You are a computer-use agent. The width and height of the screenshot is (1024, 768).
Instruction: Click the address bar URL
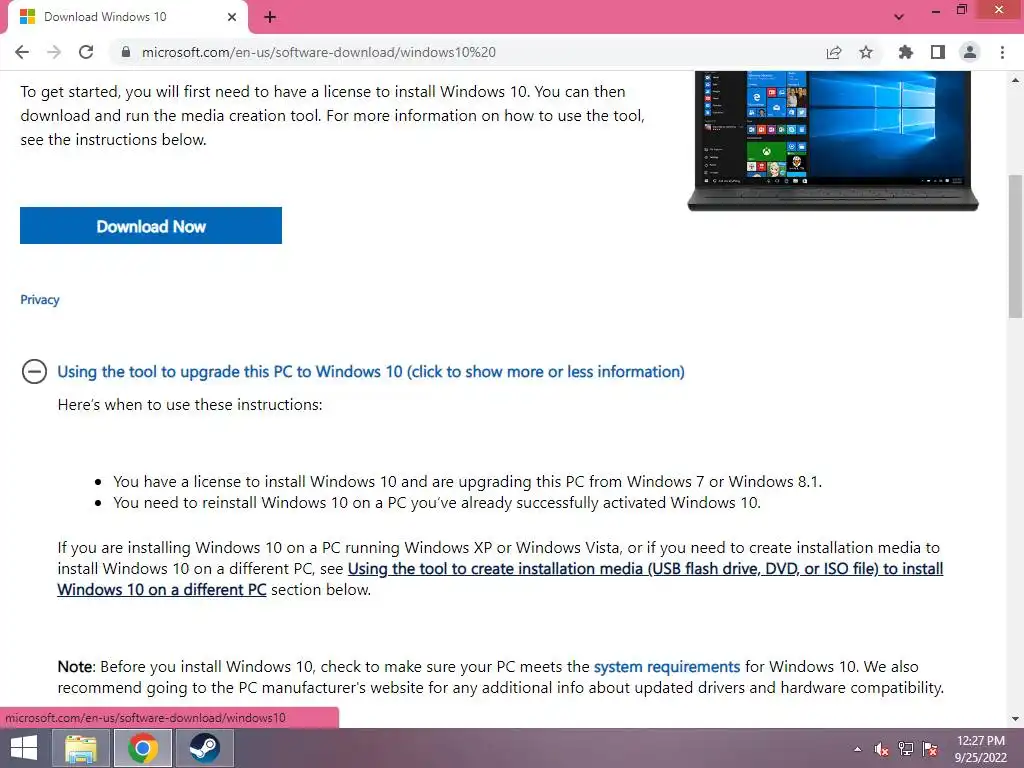click(x=319, y=52)
